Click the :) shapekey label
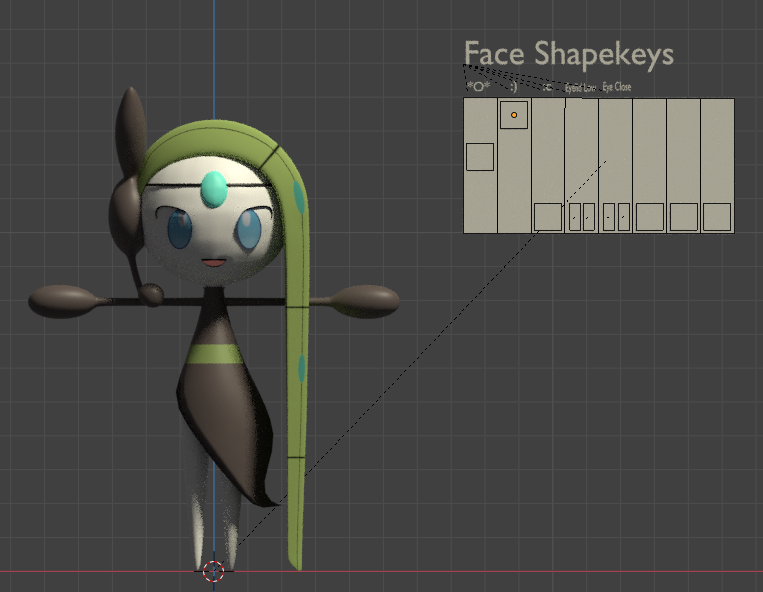The image size is (763, 592). point(514,87)
